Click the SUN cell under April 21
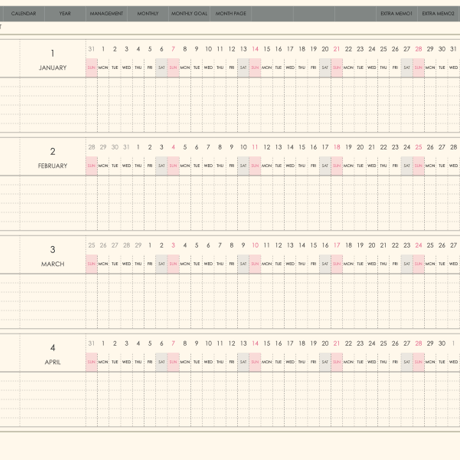The width and height of the screenshot is (460, 460). click(337, 362)
